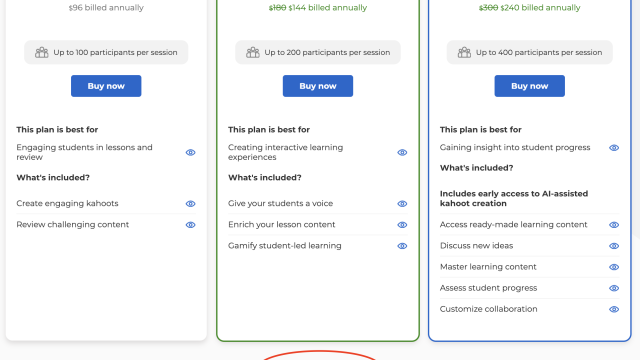Purchase the 400 participants plan
The image size is (640, 360).
529,86
